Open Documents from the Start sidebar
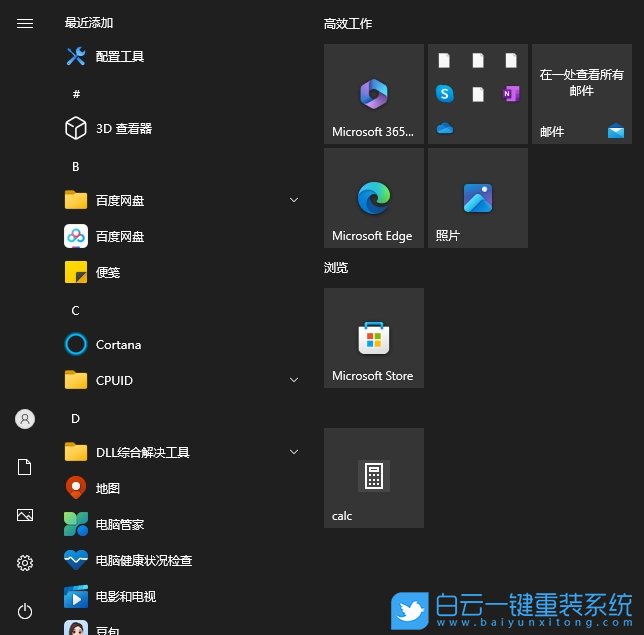This screenshot has width=644, height=635. tap(25, 467)
